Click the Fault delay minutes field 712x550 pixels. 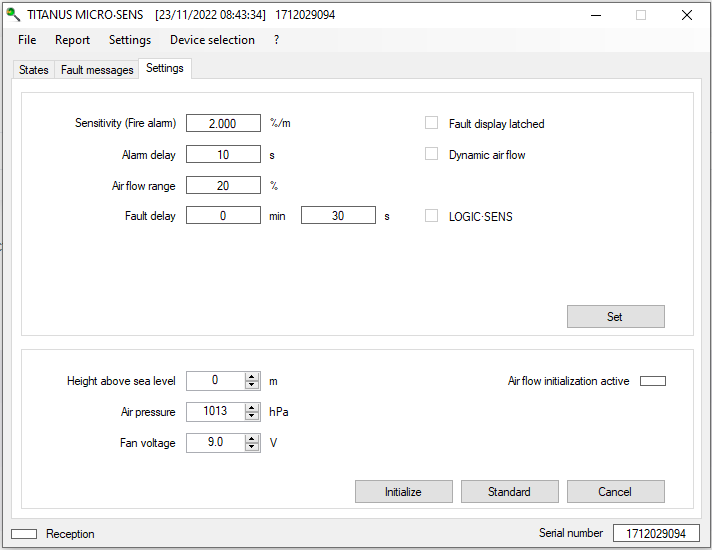pos(223,215)
